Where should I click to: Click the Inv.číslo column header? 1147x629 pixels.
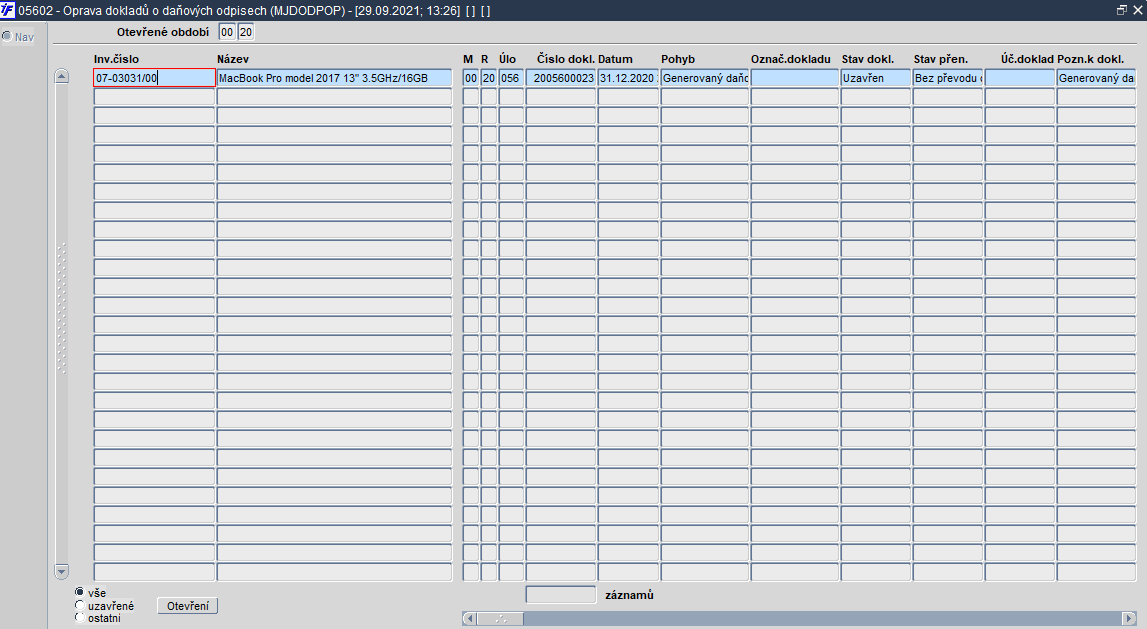pyautogui.click(x=116, y=59)
